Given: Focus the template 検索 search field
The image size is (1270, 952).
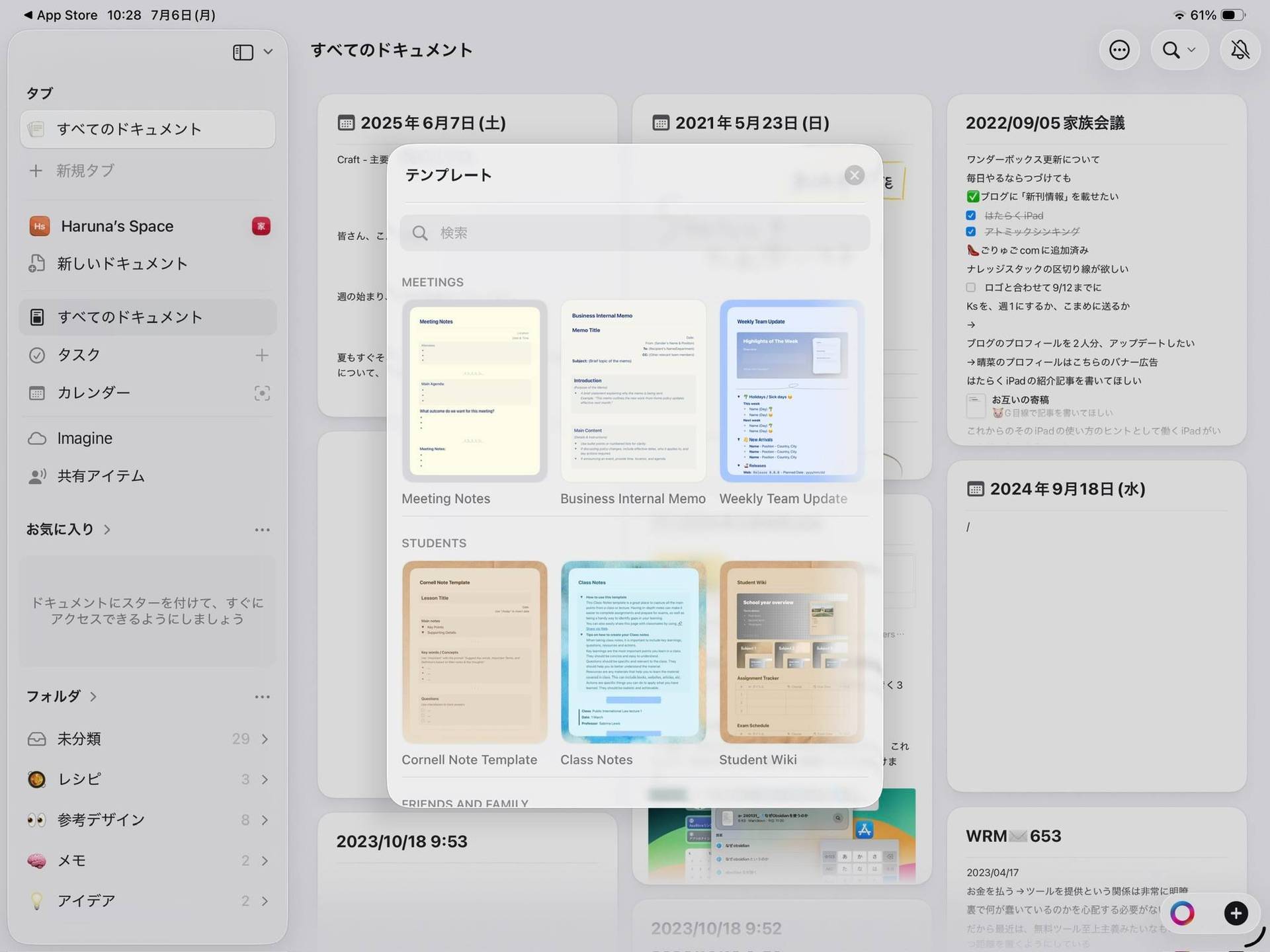Looking at the screenshot, I should [635, 233].
